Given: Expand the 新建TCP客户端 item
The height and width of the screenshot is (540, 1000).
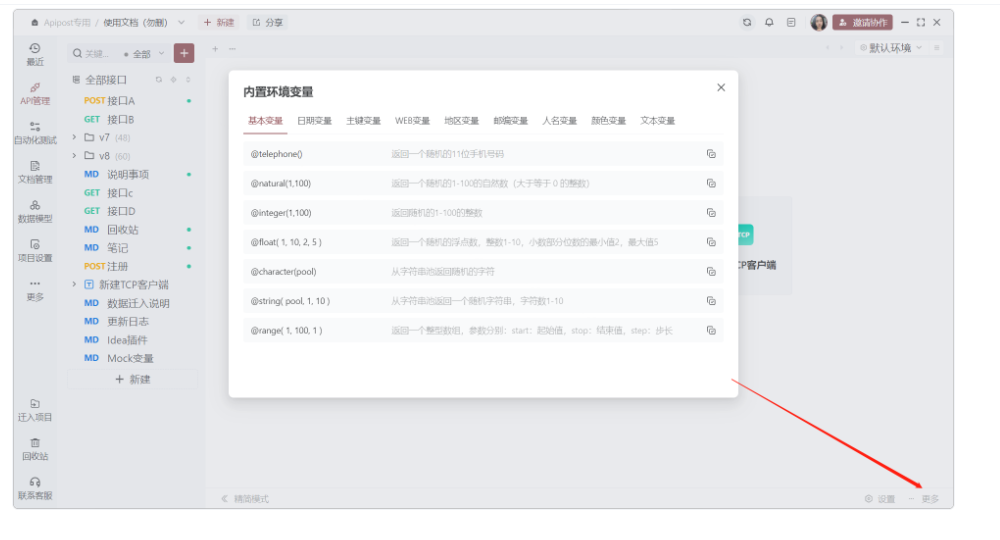Looking at the screenshot, I should [75, 284].
